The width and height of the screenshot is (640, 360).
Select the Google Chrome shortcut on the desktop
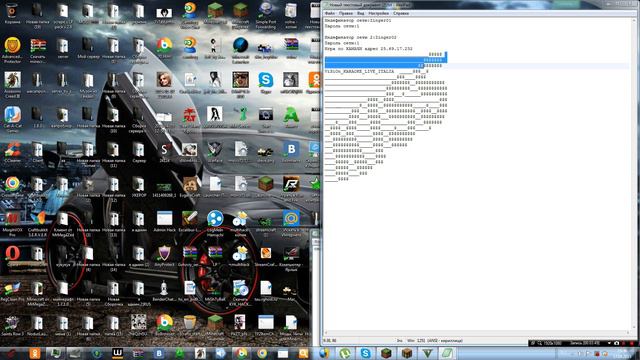(x=12, y=187)
